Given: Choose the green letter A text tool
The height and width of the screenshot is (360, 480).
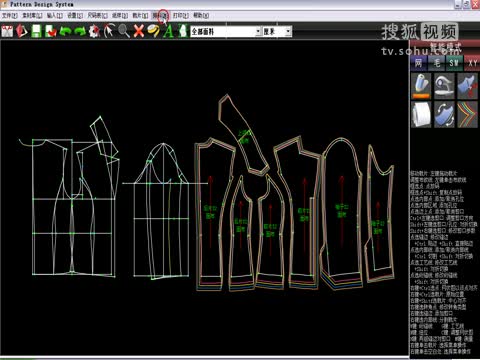Looking at the screenshot, I should click(169, 31).
